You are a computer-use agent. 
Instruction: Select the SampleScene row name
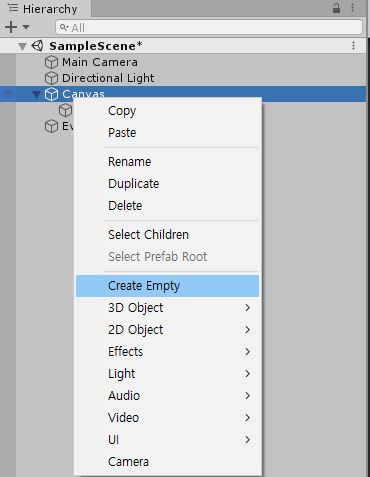click(96, 46)
